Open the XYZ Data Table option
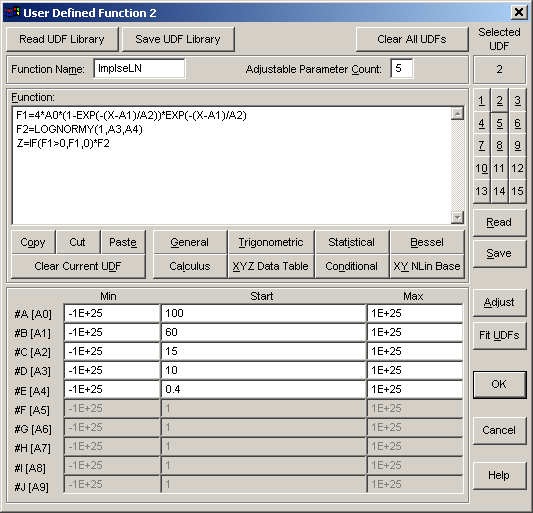 tap(271, 266)
